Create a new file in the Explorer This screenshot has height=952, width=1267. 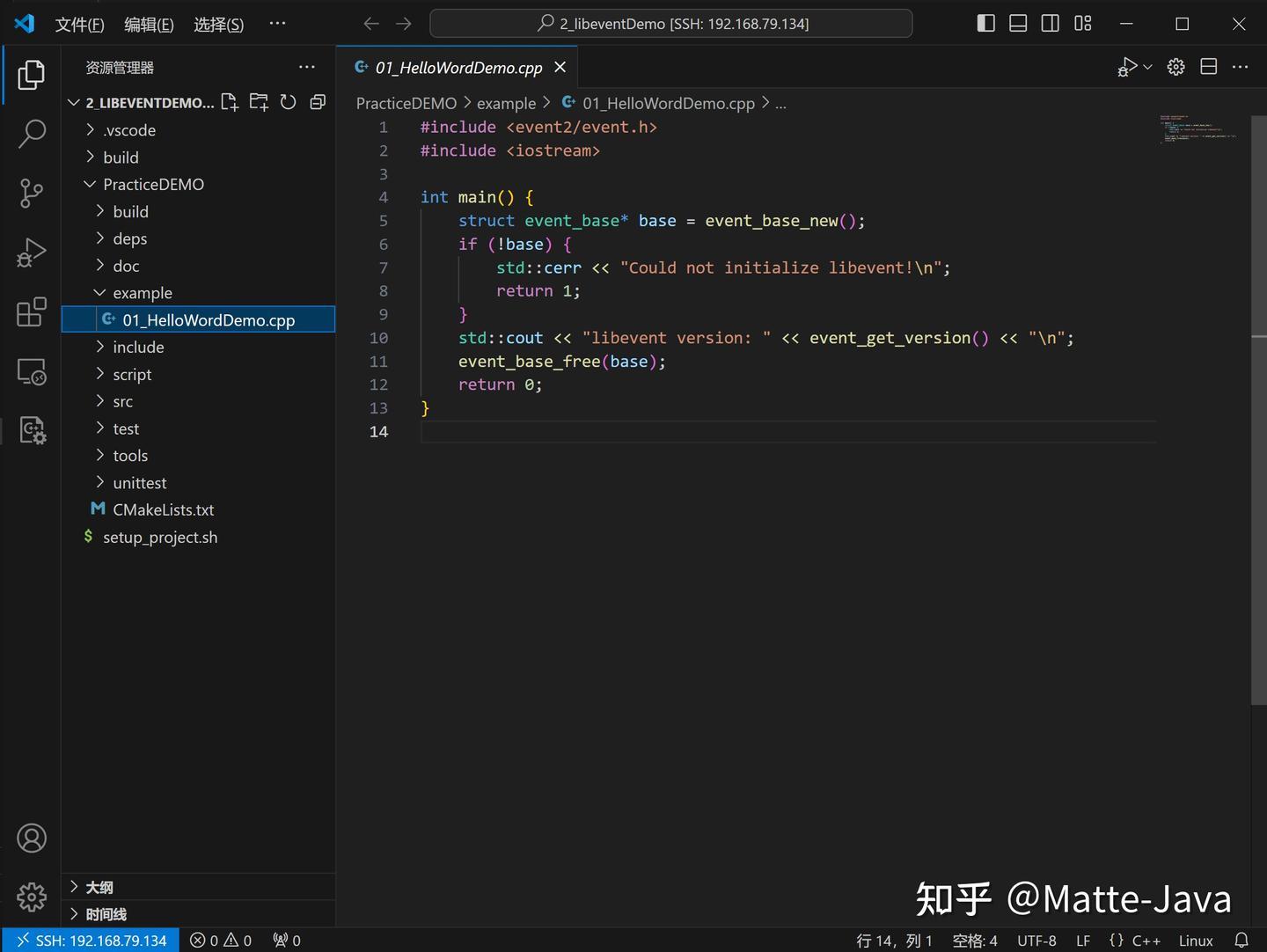point(230,102)
